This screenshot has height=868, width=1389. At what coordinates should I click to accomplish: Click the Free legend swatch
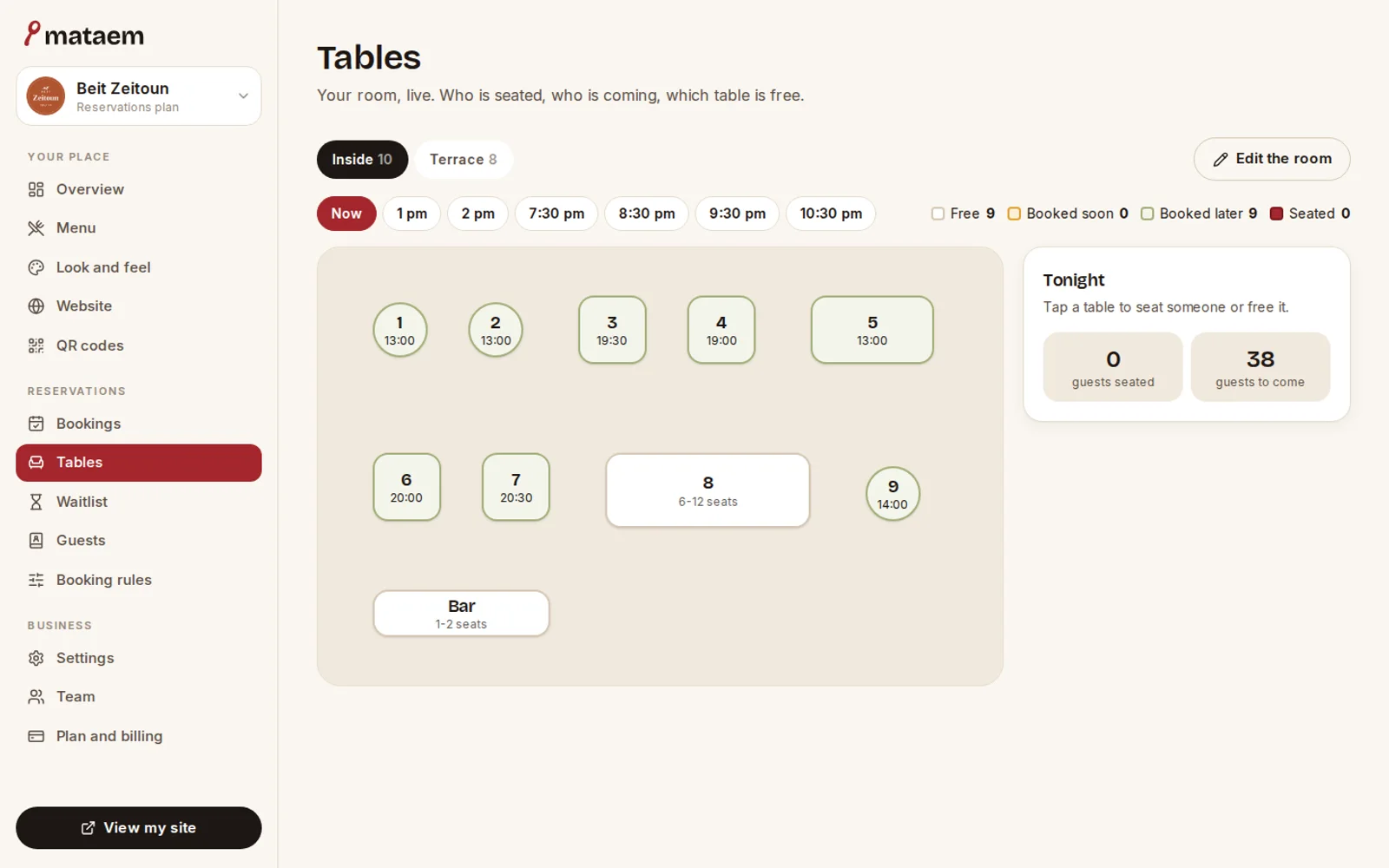(x=938, y=214)
